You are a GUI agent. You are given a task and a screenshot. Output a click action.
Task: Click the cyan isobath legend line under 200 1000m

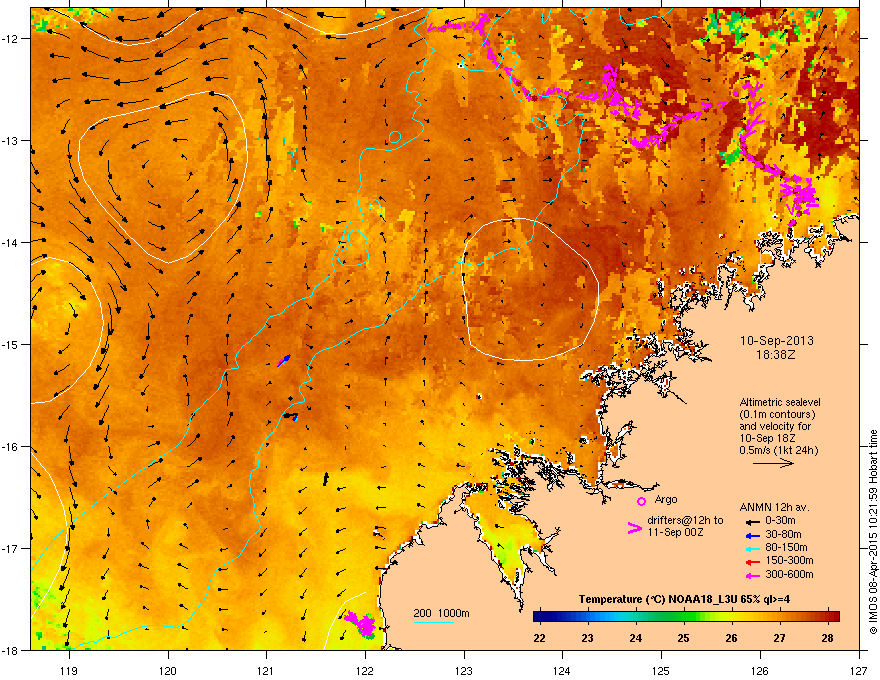[433, 622]
